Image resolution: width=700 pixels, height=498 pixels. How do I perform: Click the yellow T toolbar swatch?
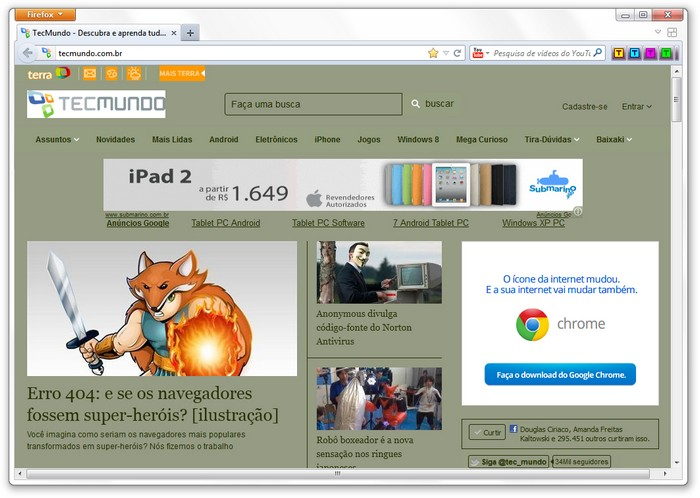(618, 54)
